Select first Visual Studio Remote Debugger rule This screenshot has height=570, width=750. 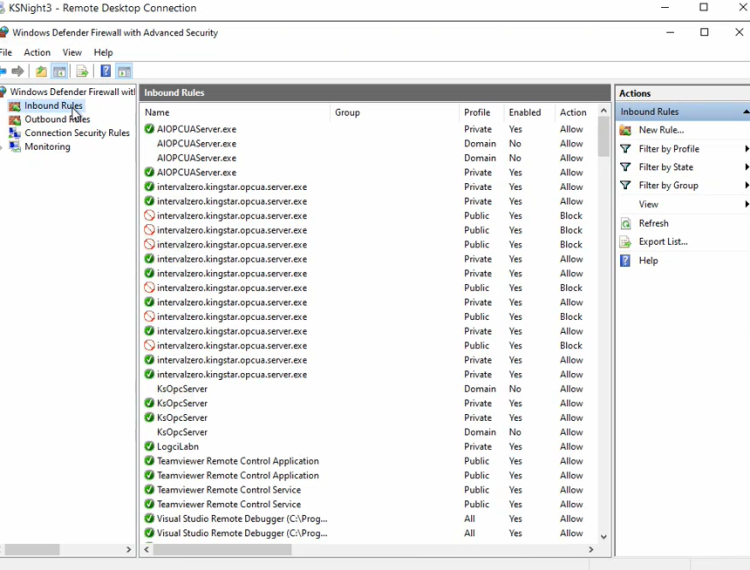pos(370,519)
